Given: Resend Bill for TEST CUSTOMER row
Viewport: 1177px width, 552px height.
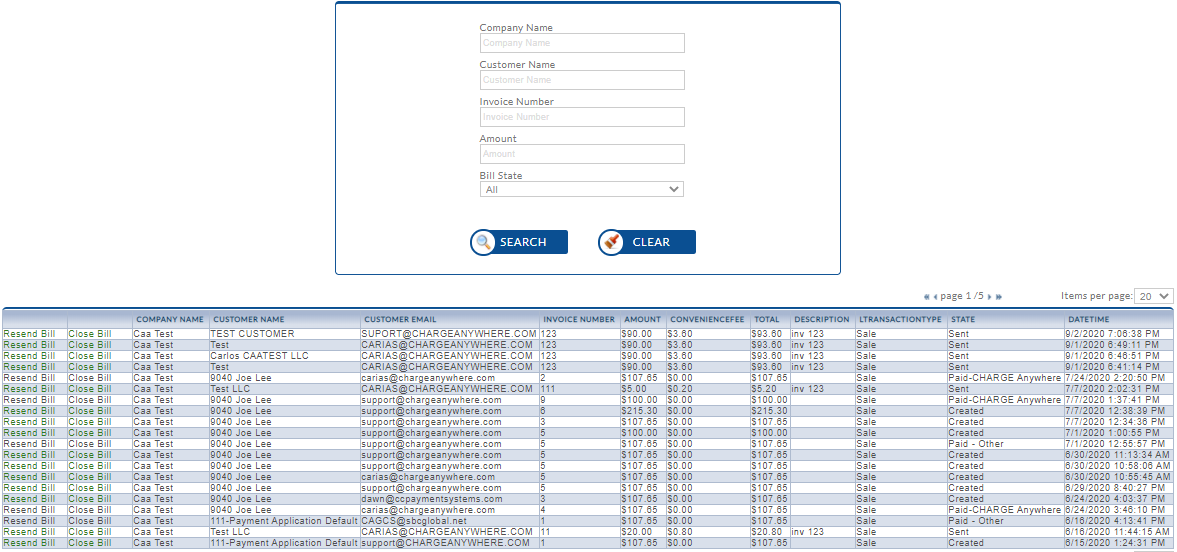Looking at the screenshot, I should pos(29,334).
